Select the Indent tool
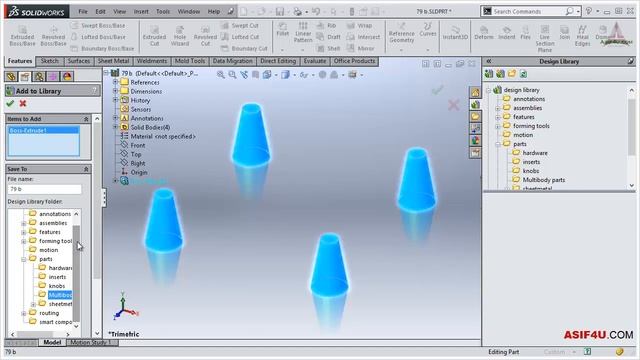The width and height of the screenshot is (640, 360). (507, 33)
